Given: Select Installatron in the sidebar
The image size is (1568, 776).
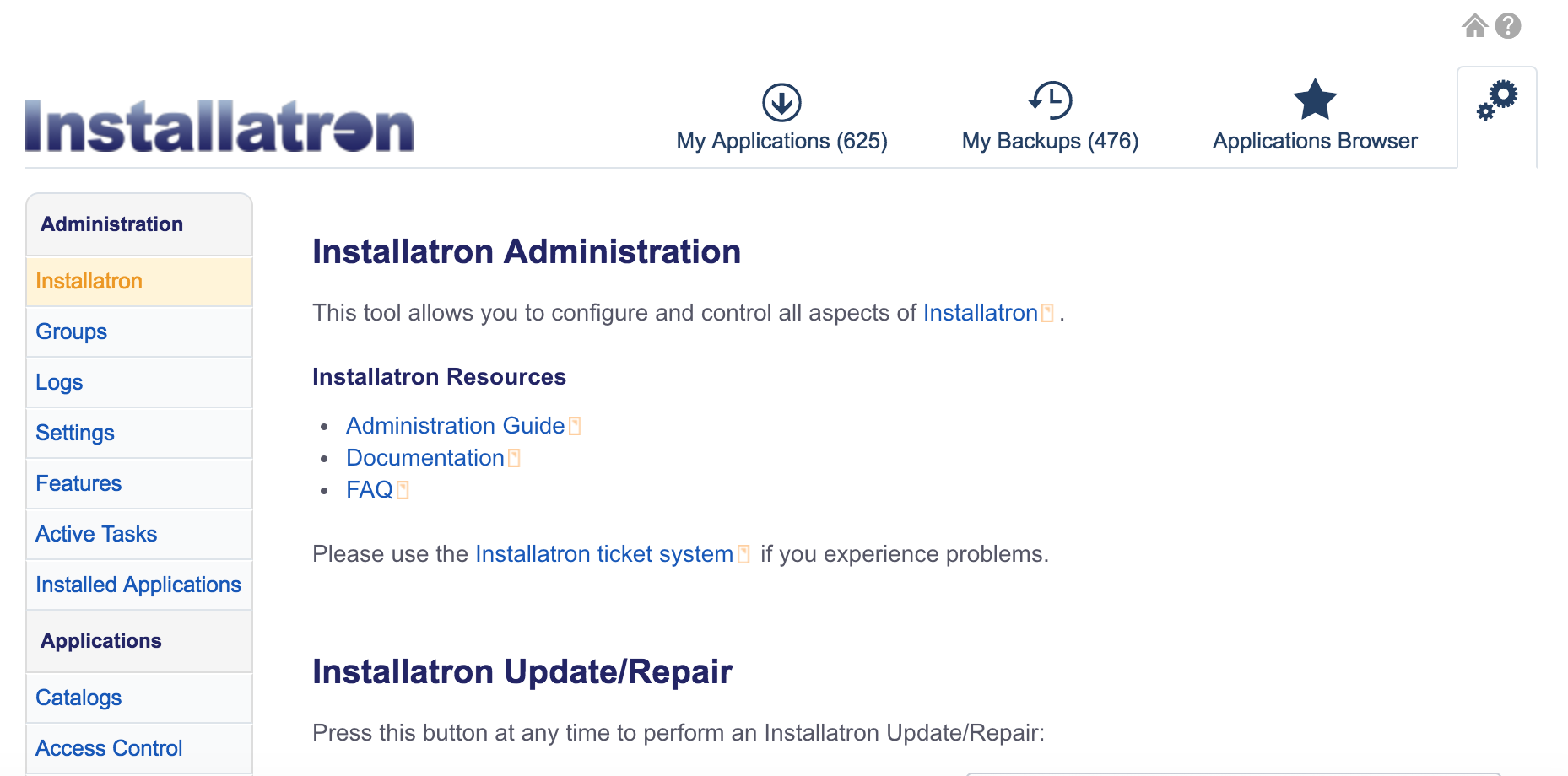Looking at the screenshot, I should (x=139, y=281).
